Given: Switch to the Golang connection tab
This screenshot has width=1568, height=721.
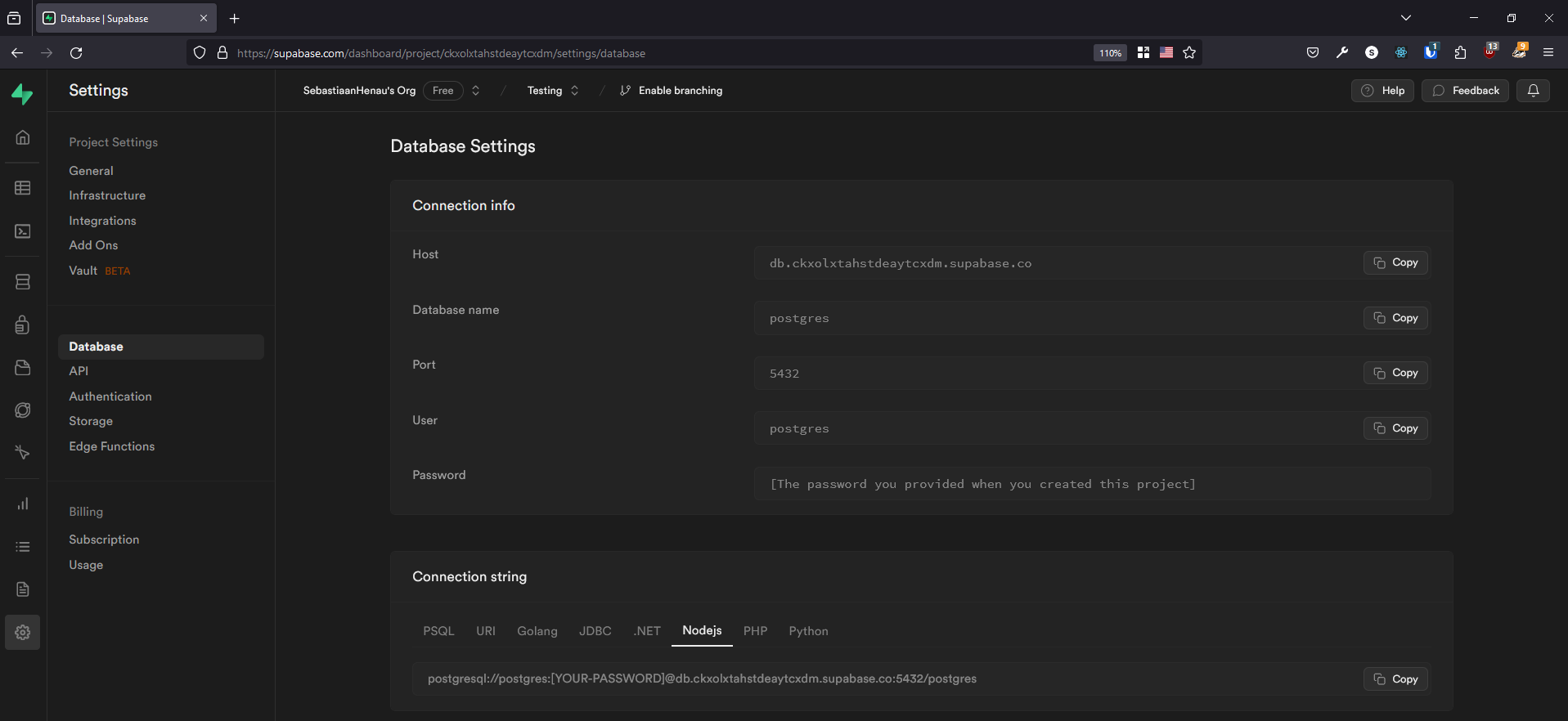Looking at the screenshot, I should (537, 631).
